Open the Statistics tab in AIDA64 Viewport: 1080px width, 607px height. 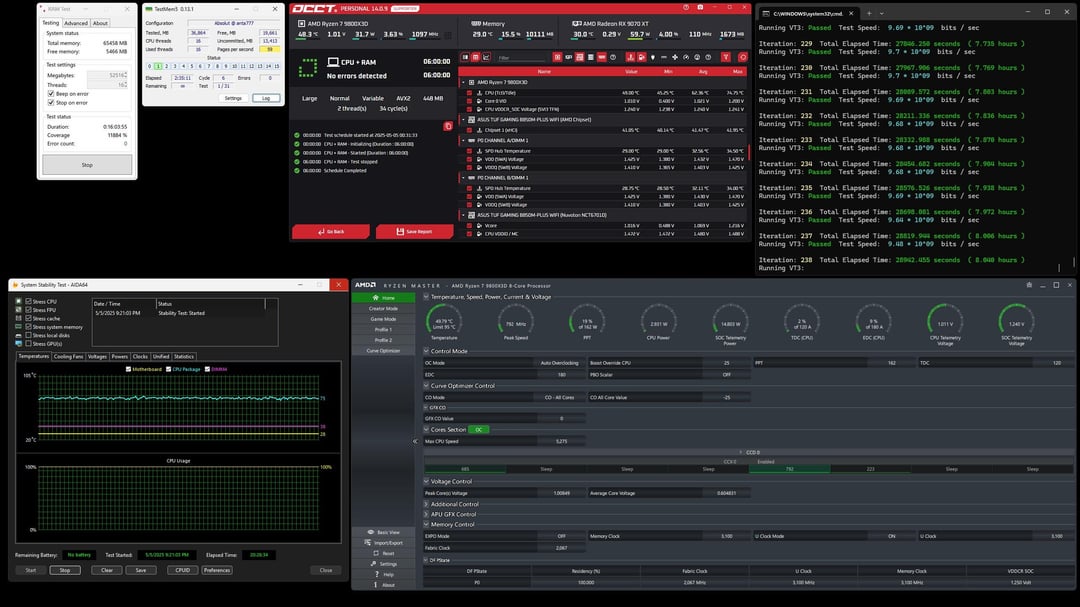184,356
